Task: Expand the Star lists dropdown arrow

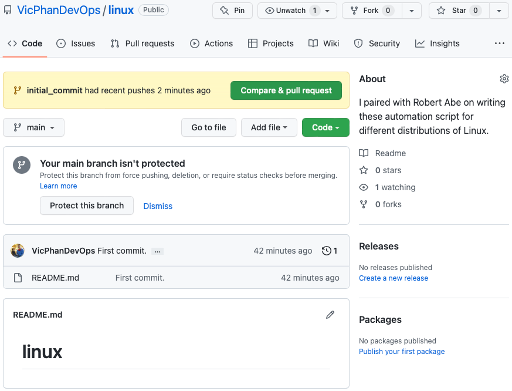Action: click(x=499, y=11)
